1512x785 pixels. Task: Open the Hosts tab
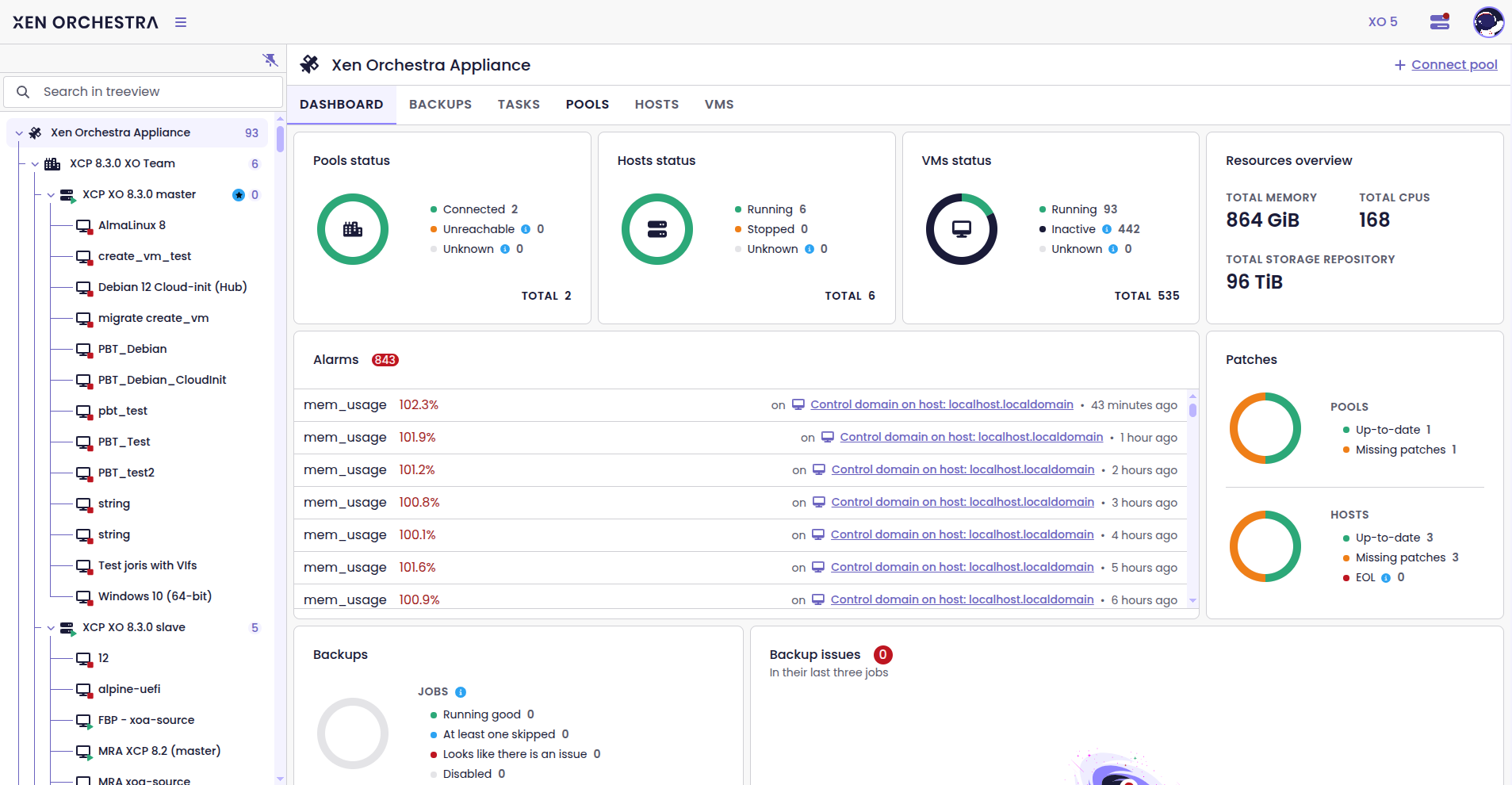(x=656, y=105)
